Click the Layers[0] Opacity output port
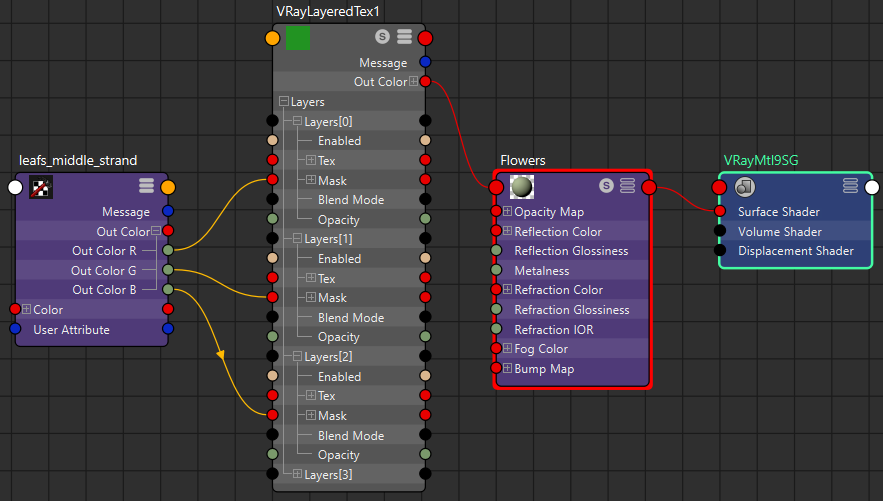This screenshot has height=501, width=883. pos(425,218)
